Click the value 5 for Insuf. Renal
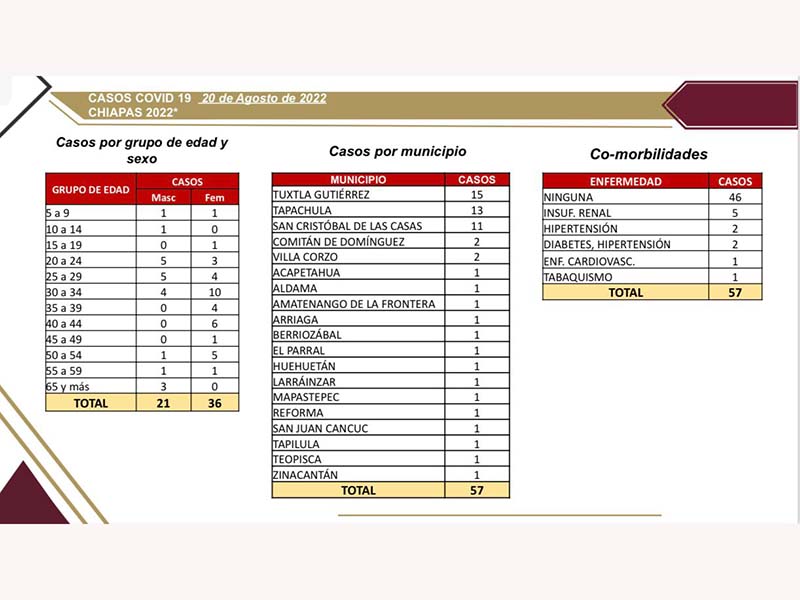The image size is (800, 600). 735,213
